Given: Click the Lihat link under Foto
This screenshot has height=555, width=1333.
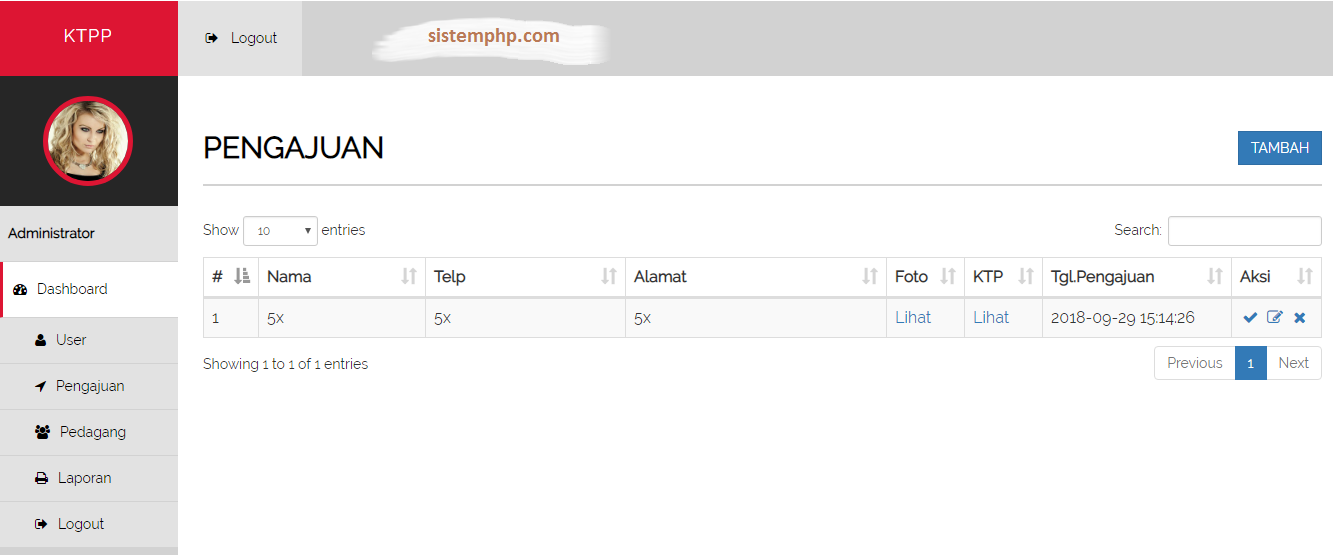Looking at the screenshot, I should pyautogui.click(x=913, y=318).
